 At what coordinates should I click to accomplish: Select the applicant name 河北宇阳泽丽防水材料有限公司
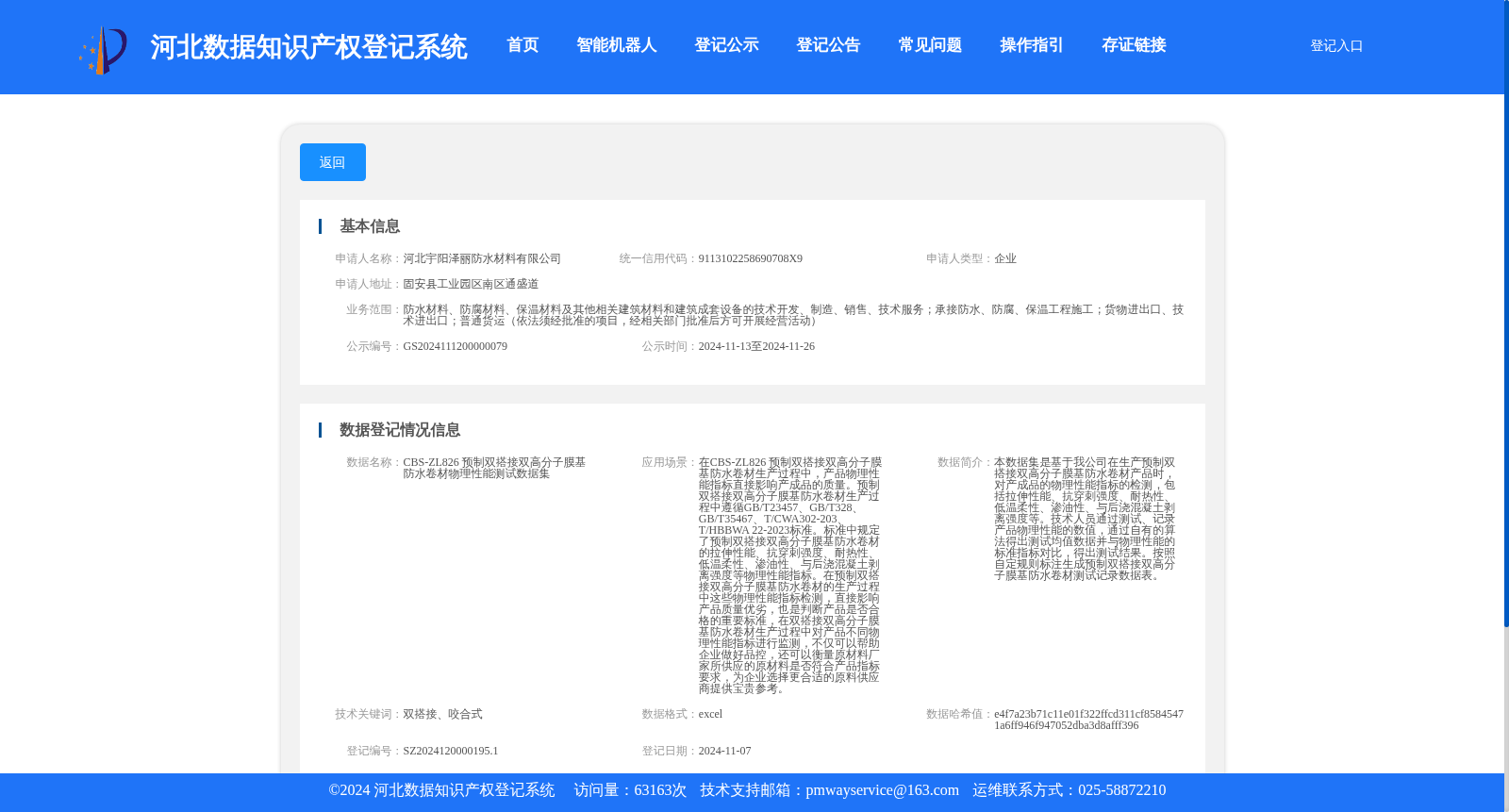point(482,258)
